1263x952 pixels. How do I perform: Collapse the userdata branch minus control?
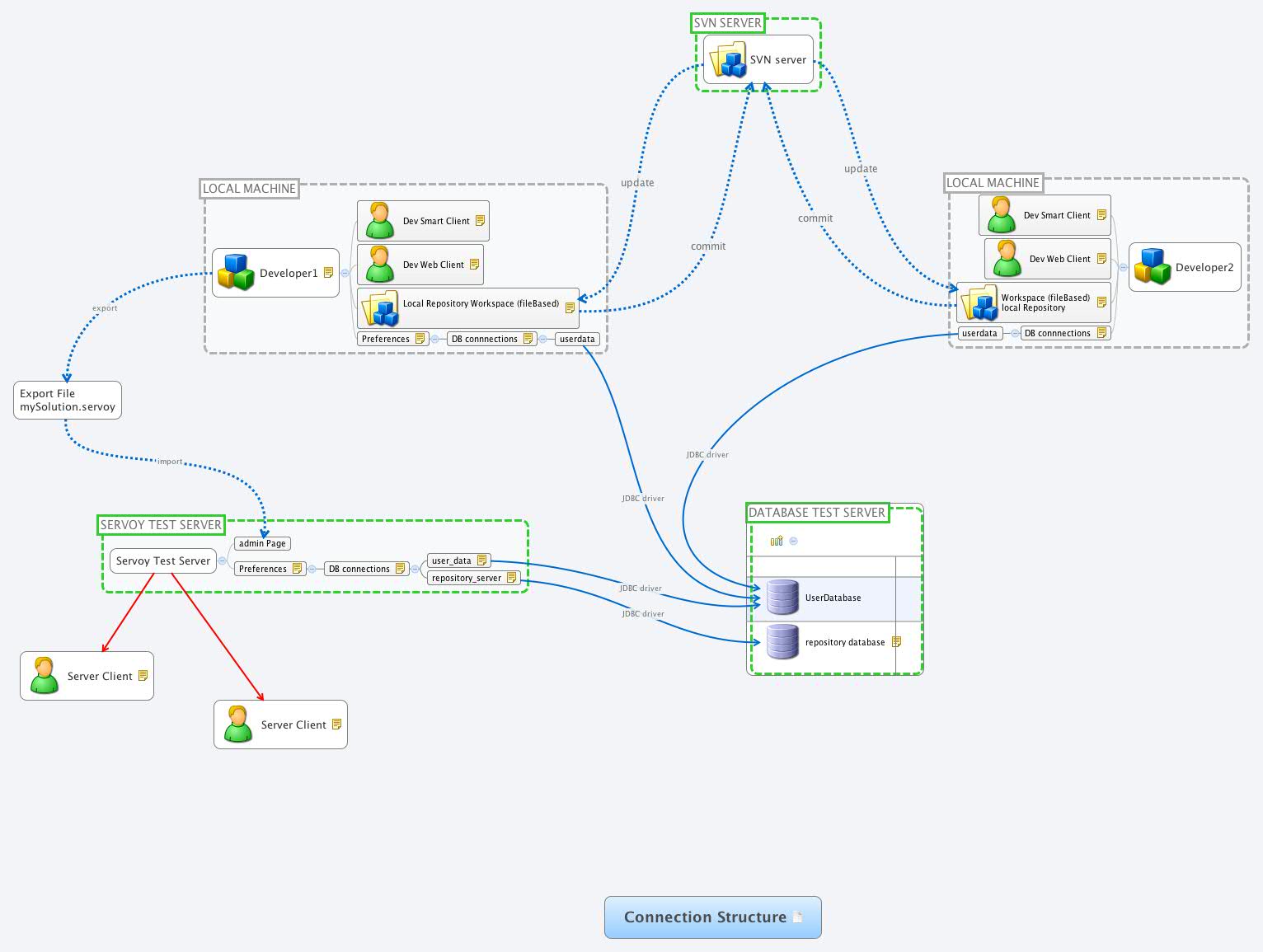[543, 339]
